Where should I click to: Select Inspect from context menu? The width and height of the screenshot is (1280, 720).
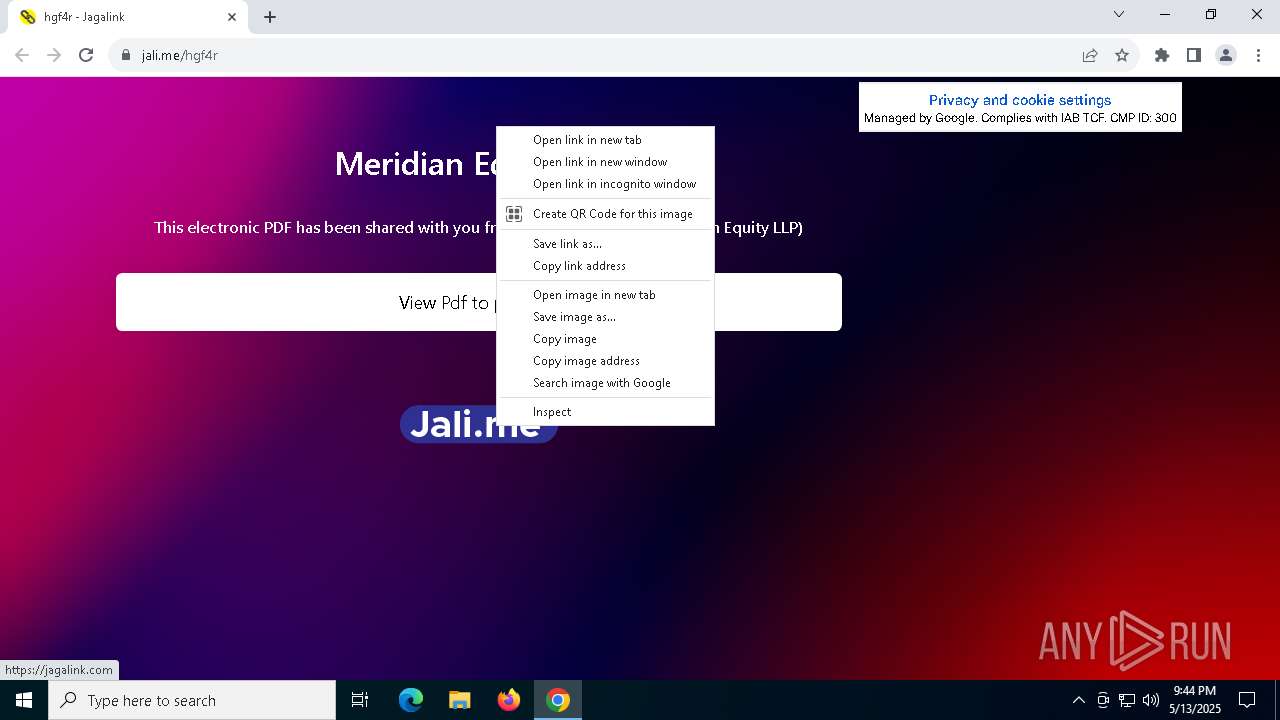pyautogui.click(x=606, y=412)
